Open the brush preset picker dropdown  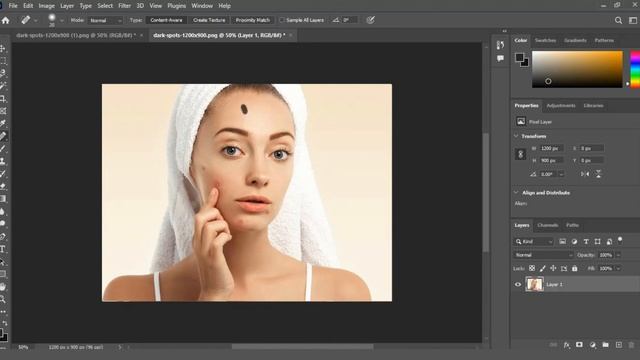tap(62, 20)
